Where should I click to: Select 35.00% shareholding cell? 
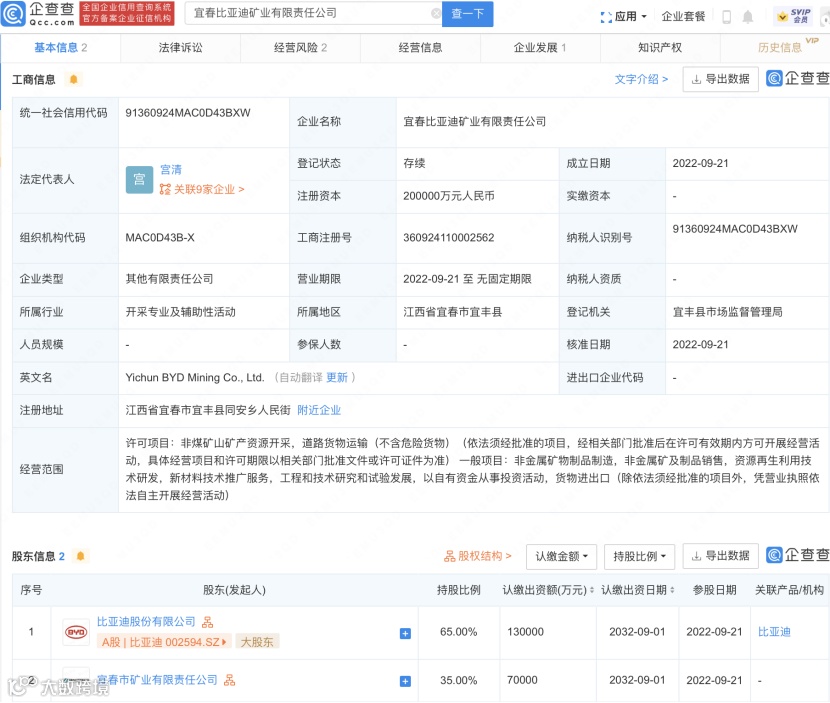[458, 680]
